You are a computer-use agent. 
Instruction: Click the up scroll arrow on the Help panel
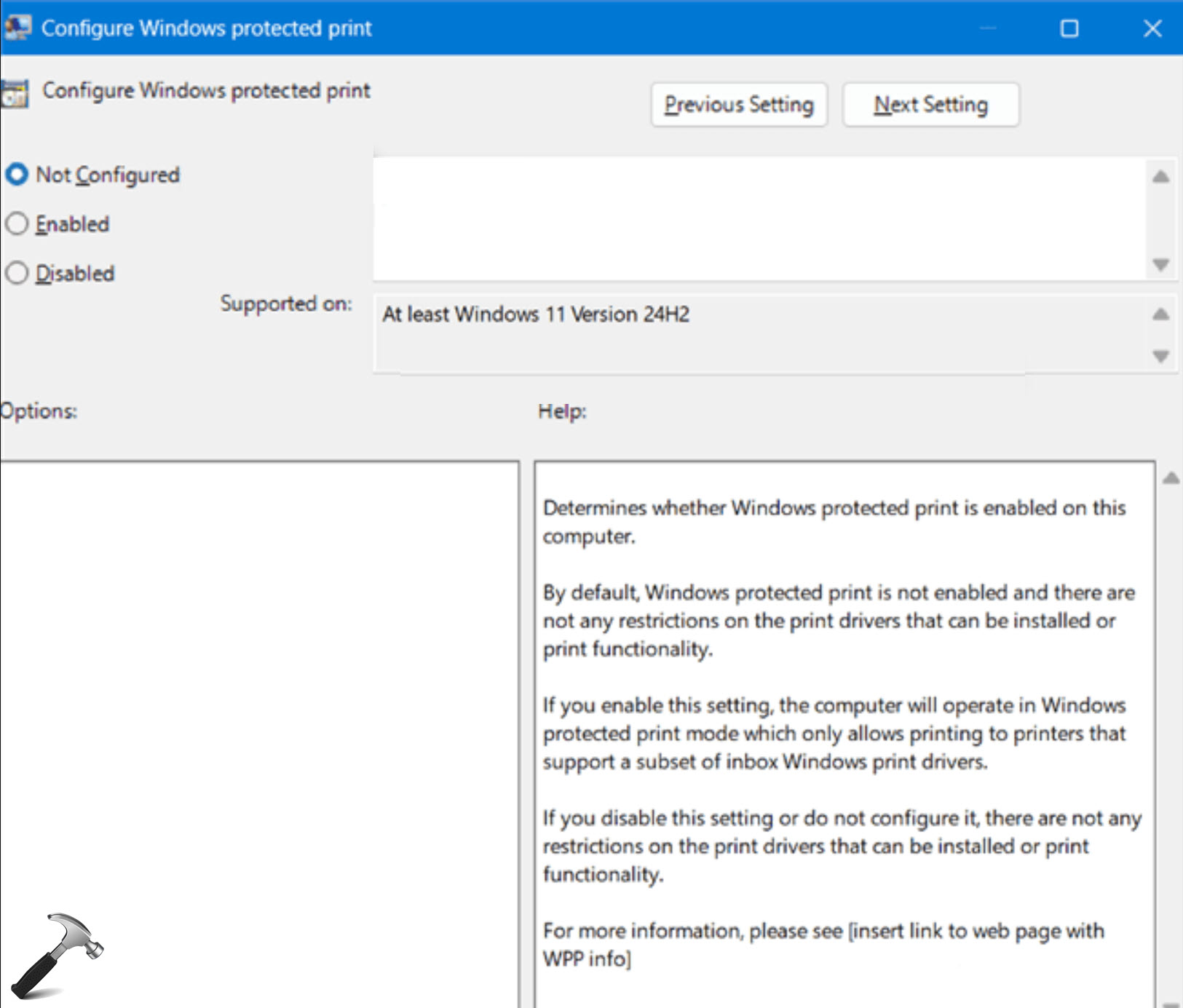click(1172, 479)
